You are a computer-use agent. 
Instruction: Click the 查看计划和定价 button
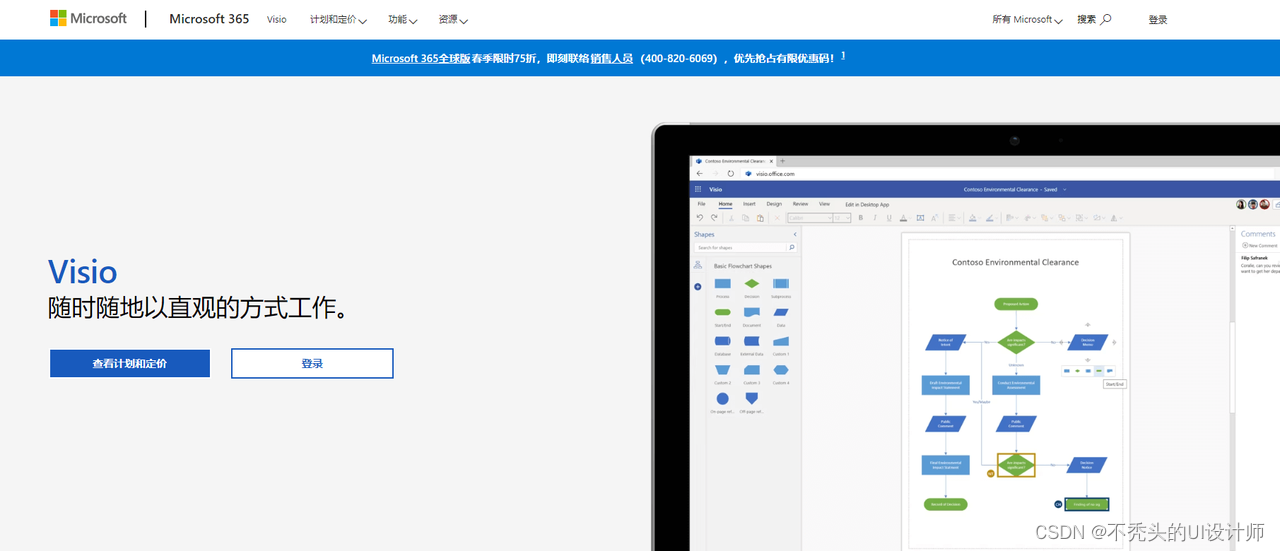pos(130,363)
